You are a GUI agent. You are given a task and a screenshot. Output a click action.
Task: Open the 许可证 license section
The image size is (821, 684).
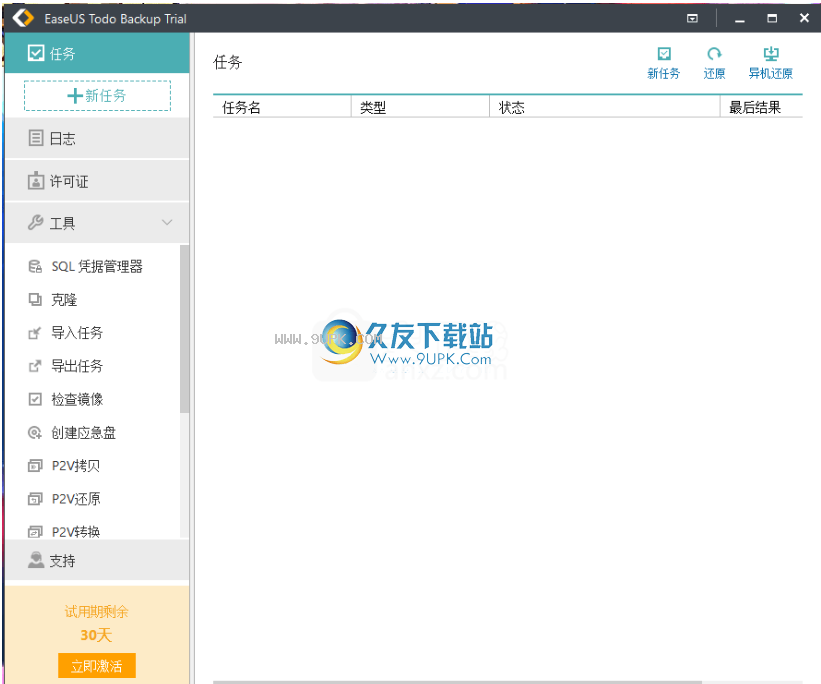point(97,181)
